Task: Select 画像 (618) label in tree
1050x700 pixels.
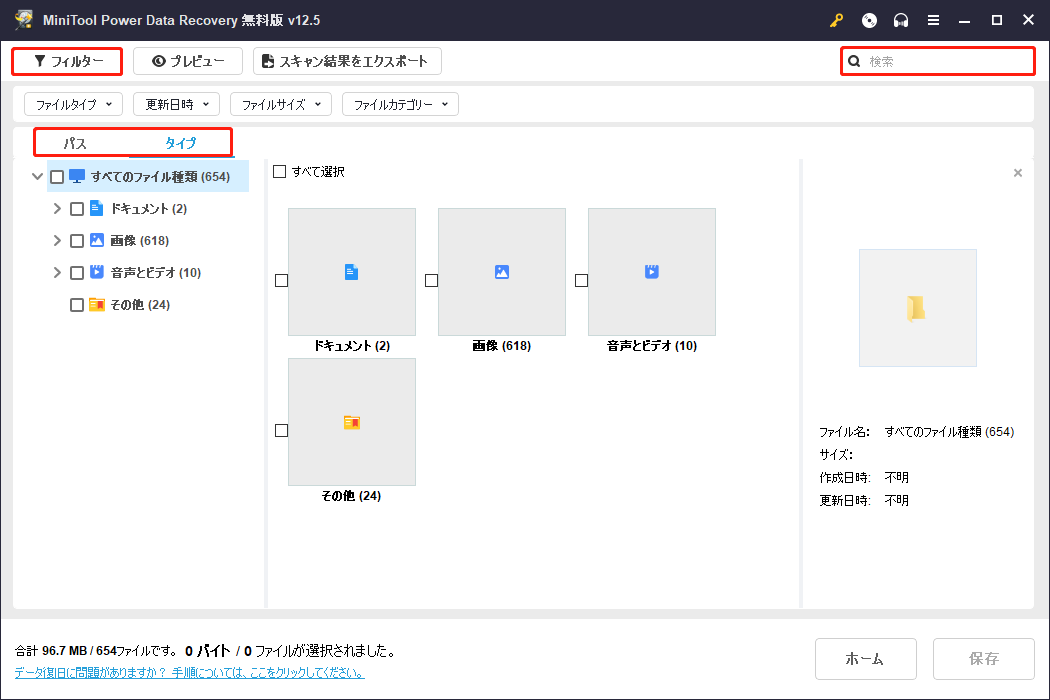Action: point(139,240)
